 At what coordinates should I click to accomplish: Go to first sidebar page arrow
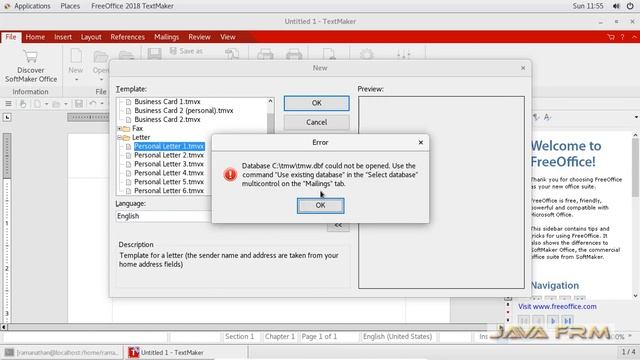pos(524,321)
